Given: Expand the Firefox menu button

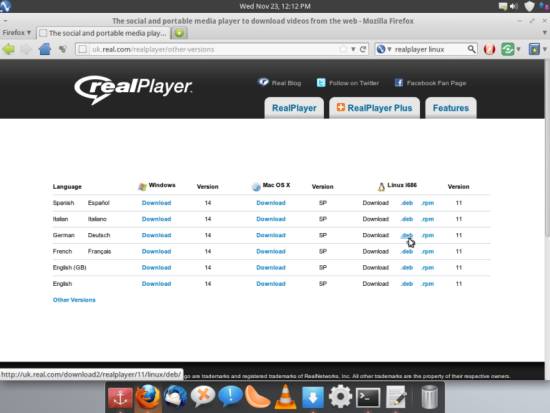Looking at the screenshot, I should pyautogui.click(x=17, y=33).
